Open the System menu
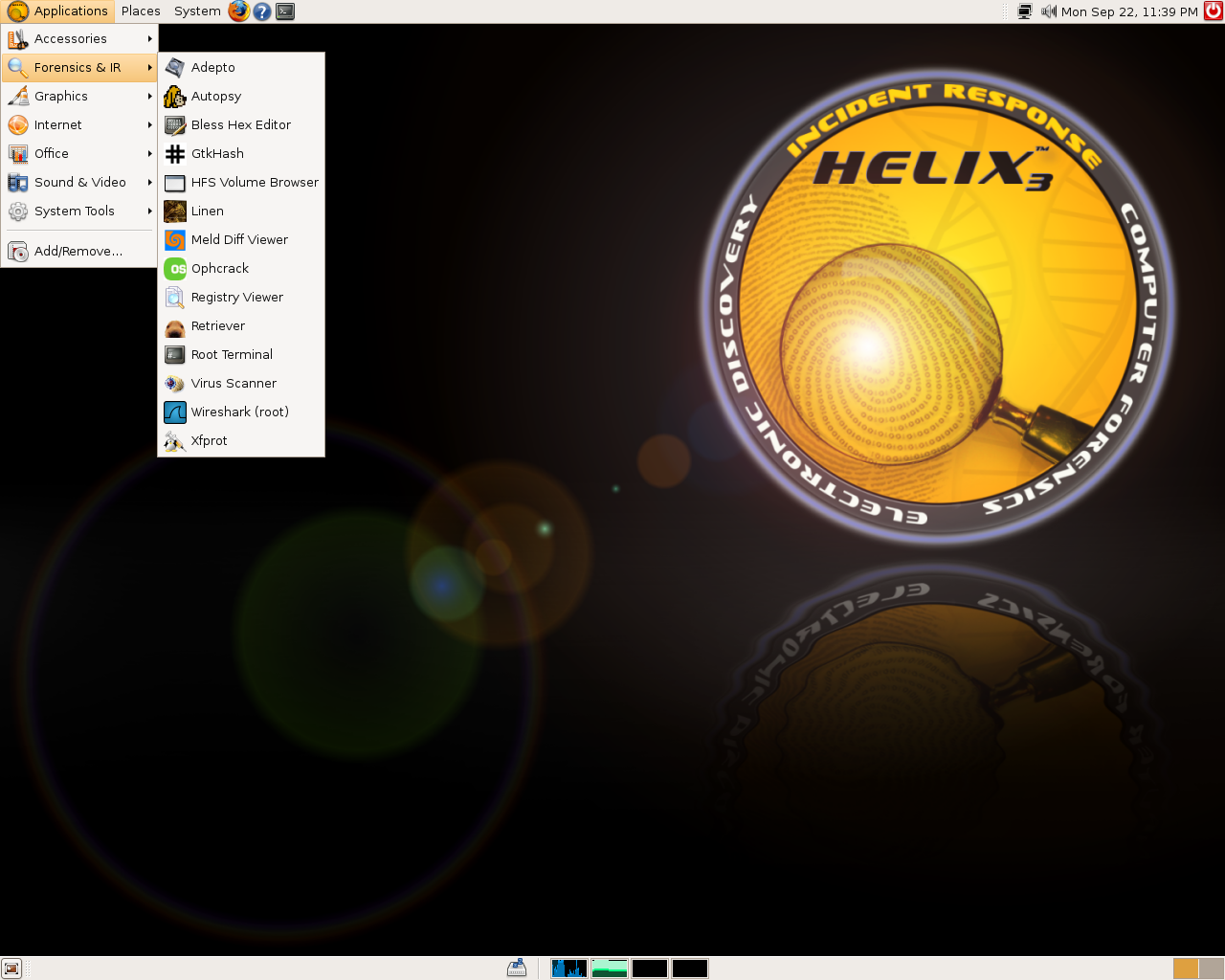This screenshot has height=980, width=1225. click(x=197, y=11)
